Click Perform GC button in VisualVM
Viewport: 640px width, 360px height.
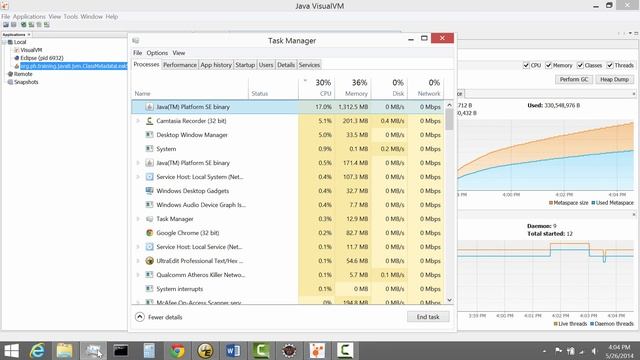pyautogui.click(x=573, y=80)
